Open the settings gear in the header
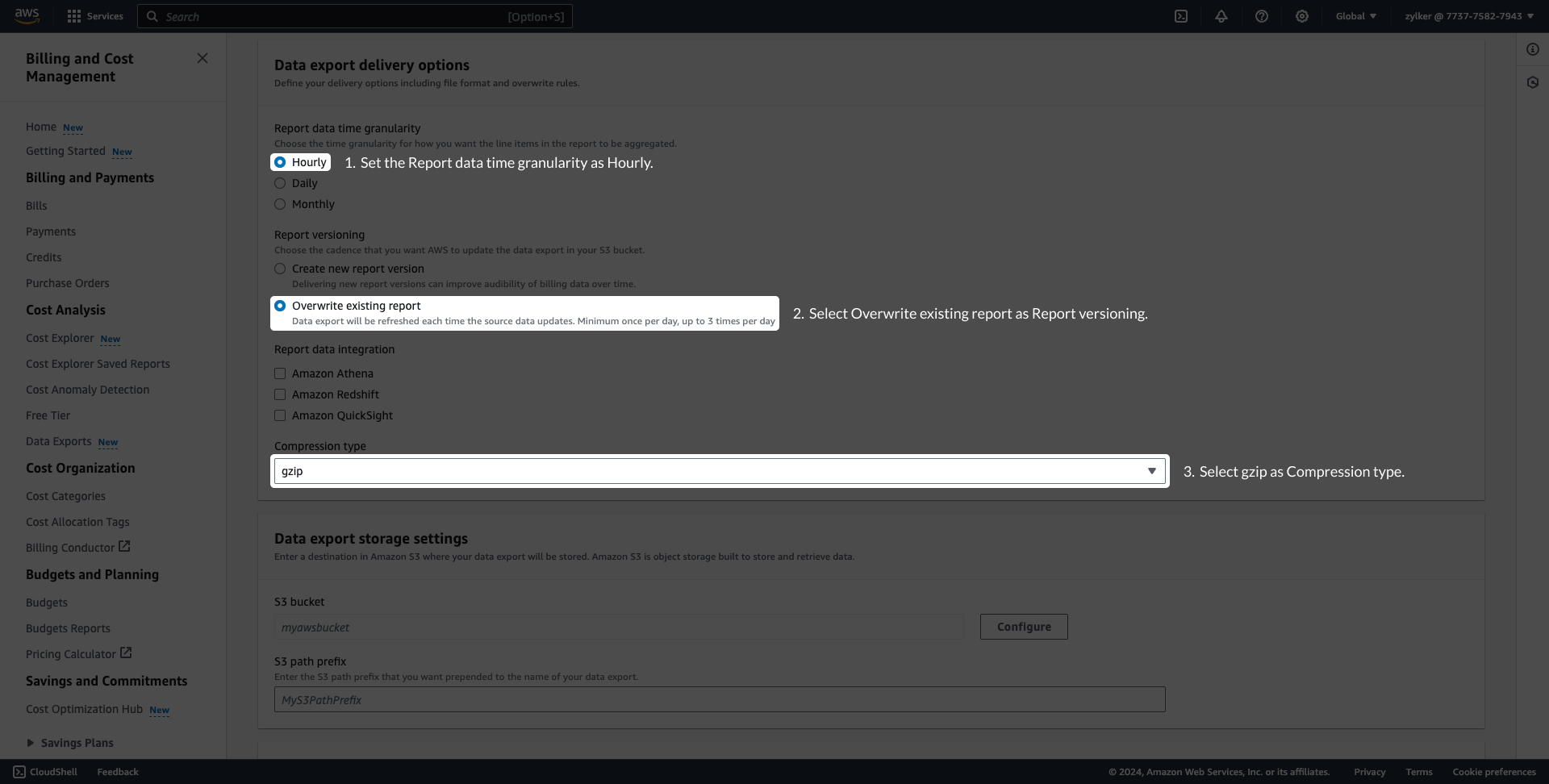This screenshot has height=784, width=1549. [x=1302, y=16]
